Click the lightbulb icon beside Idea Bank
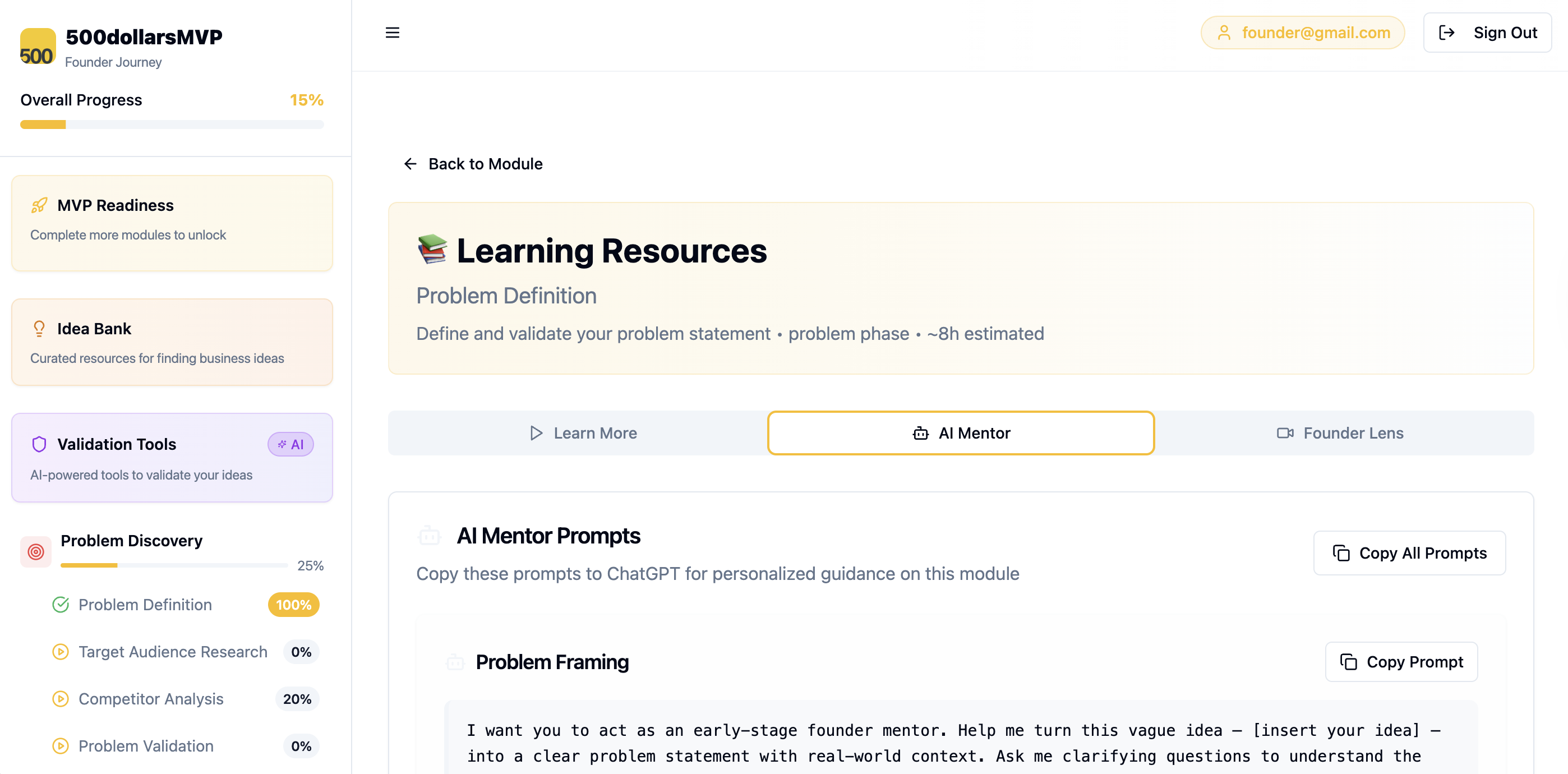Screen dimensions: 1568x774 (x=39, y=329)
